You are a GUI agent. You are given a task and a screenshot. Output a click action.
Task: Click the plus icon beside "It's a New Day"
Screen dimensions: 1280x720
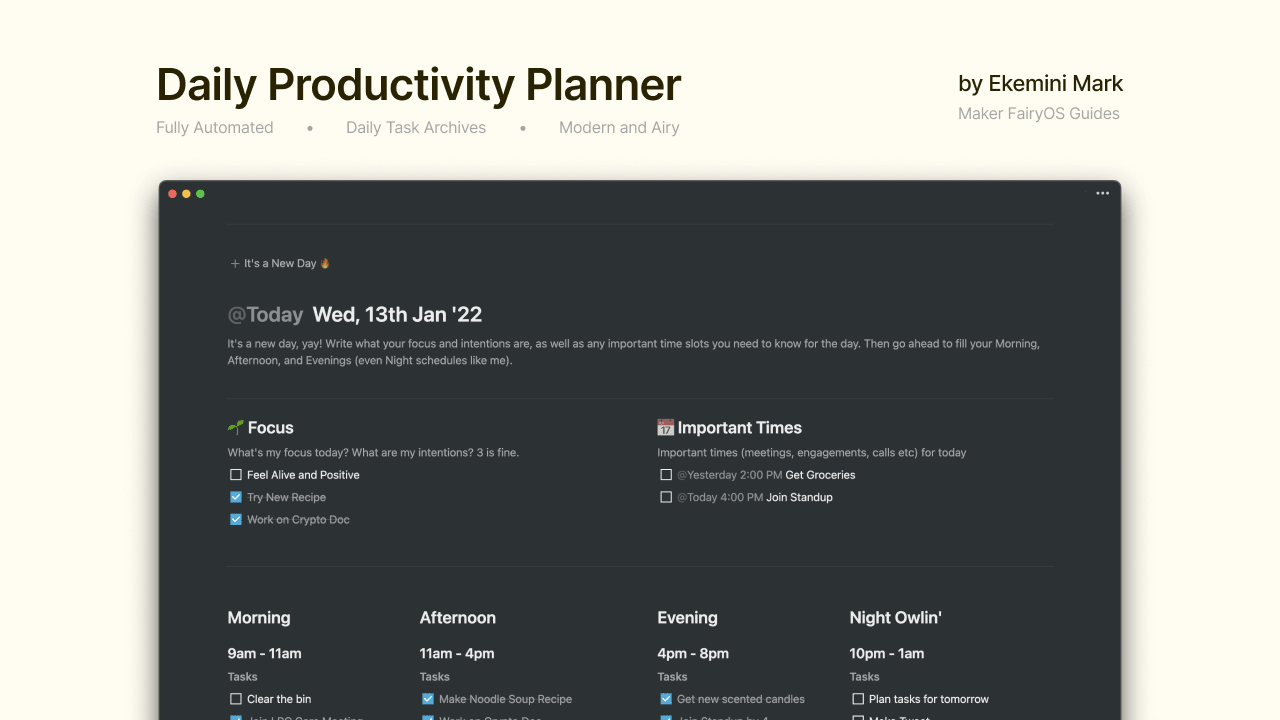click(234, 263)
